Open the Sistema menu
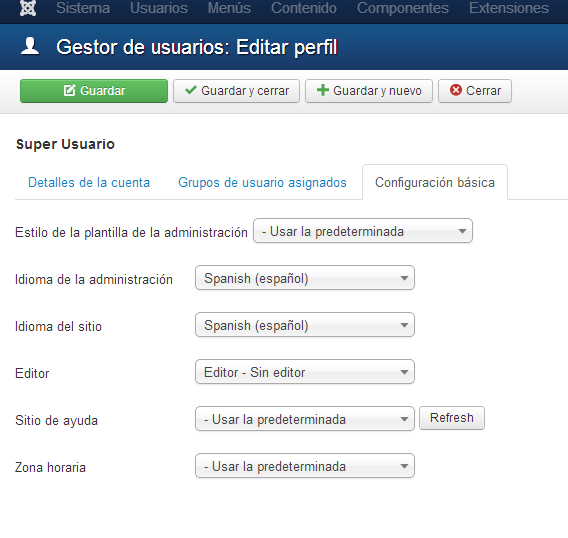Image resolution: width=568 pixels, height=538 pixels. (x=83, y=8)
